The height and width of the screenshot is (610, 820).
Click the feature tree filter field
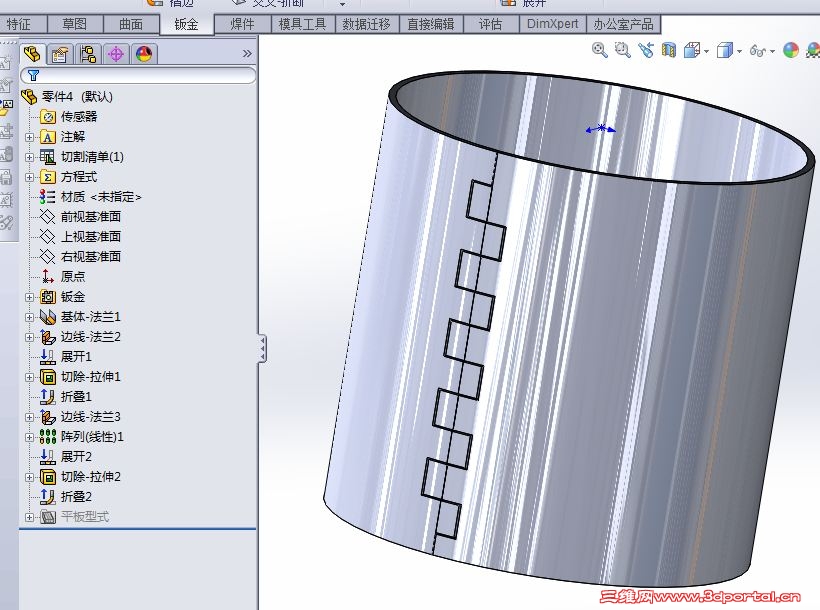coord(138,75)
